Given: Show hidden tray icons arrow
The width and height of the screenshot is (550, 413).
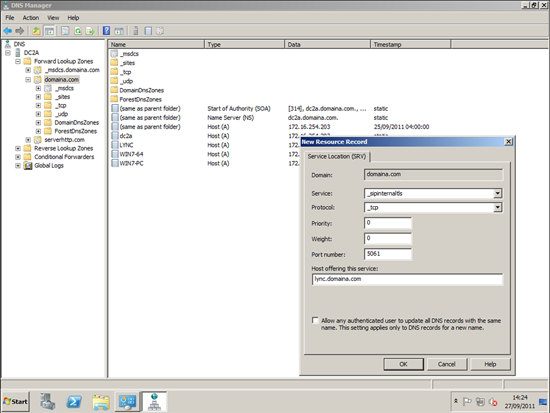Looking at the screenshot, I should pyautogui.click(x=456, y=401).
